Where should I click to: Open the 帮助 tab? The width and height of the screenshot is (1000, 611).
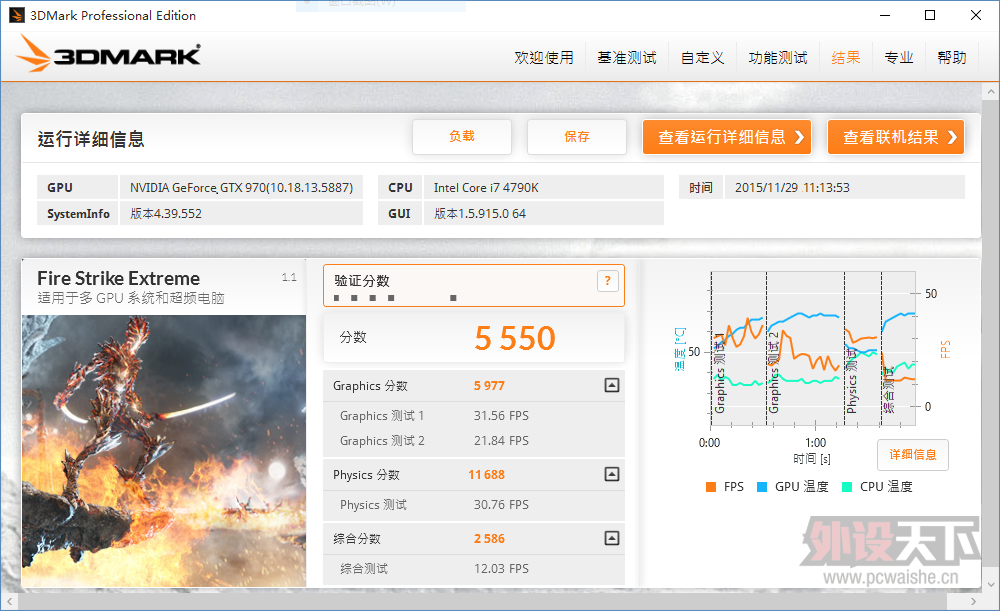[952, 58]
